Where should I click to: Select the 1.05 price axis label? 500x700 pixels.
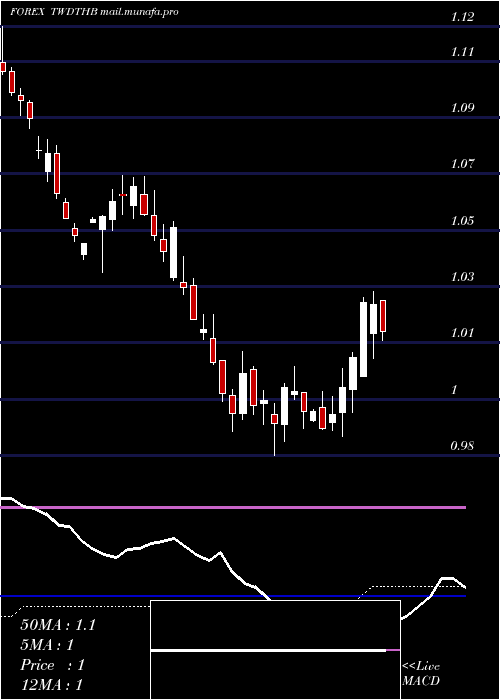462,221
